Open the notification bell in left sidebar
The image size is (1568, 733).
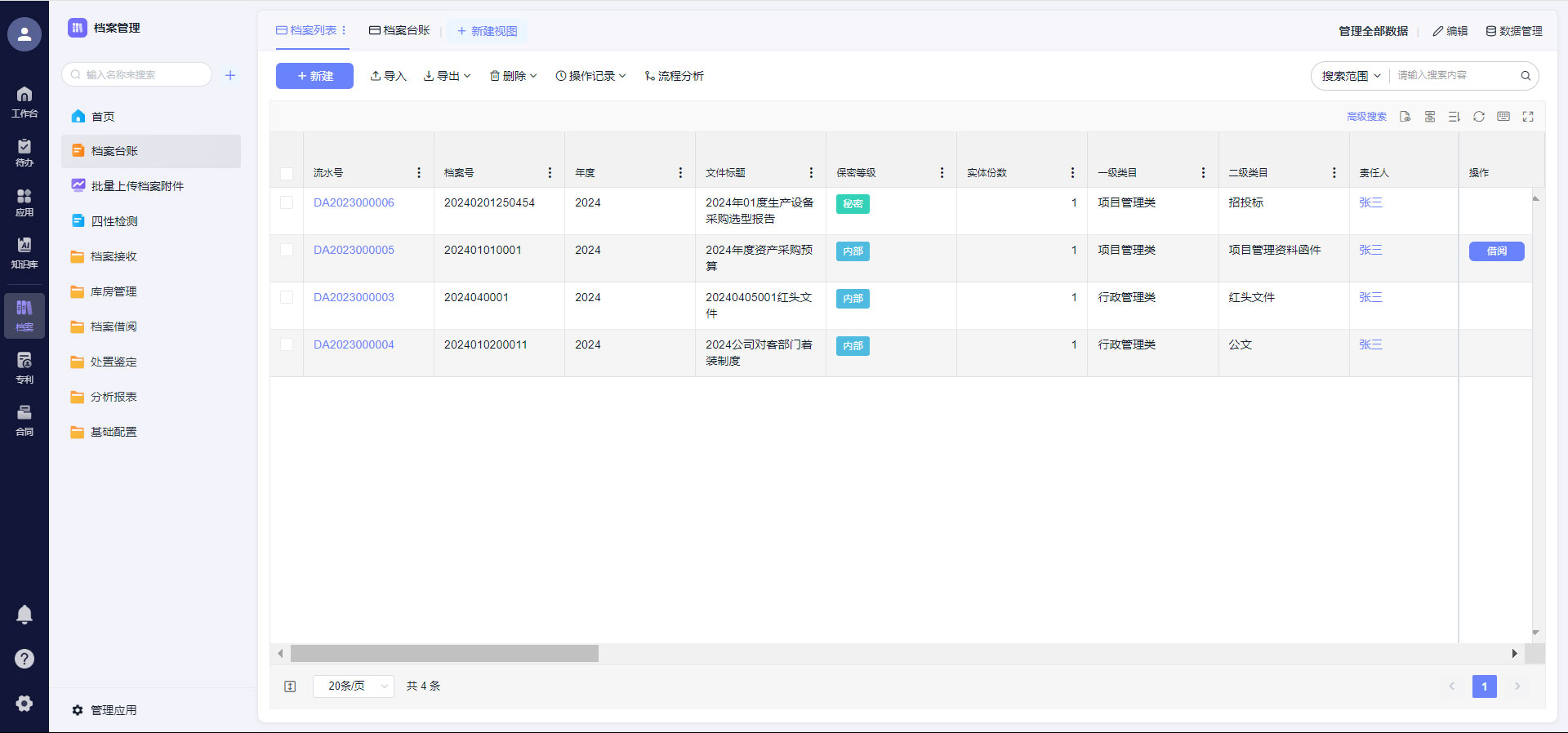pyautogui.click(x=24, y=615)
